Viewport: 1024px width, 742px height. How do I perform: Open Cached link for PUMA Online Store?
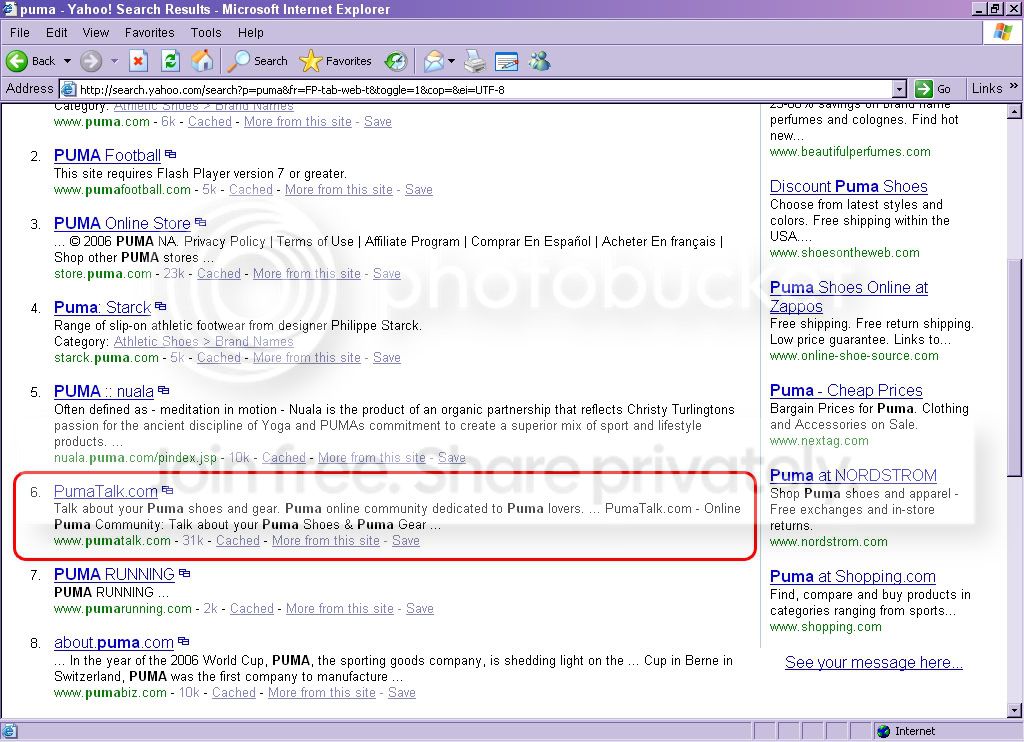[x=219, y=274]
